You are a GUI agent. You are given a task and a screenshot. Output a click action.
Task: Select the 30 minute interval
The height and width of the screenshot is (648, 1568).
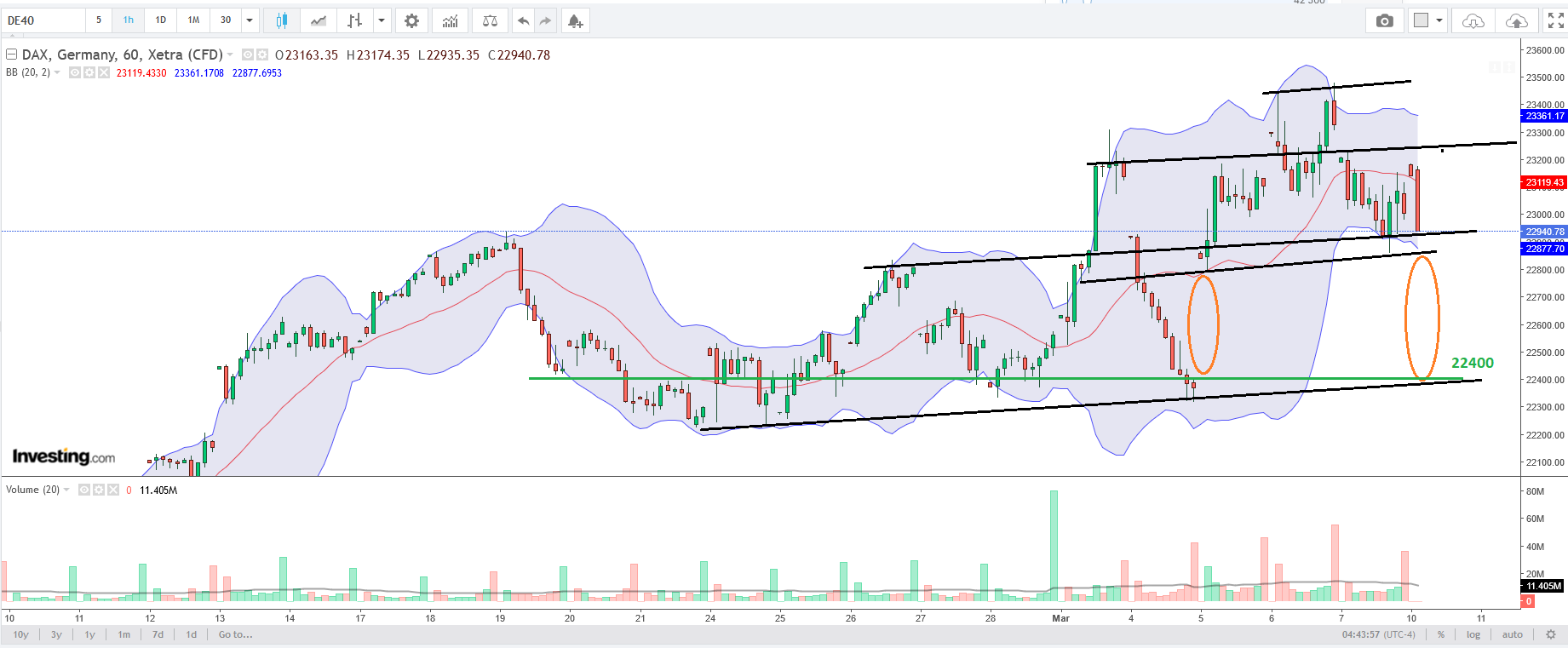pyautogui.click(x=226, y=20)
